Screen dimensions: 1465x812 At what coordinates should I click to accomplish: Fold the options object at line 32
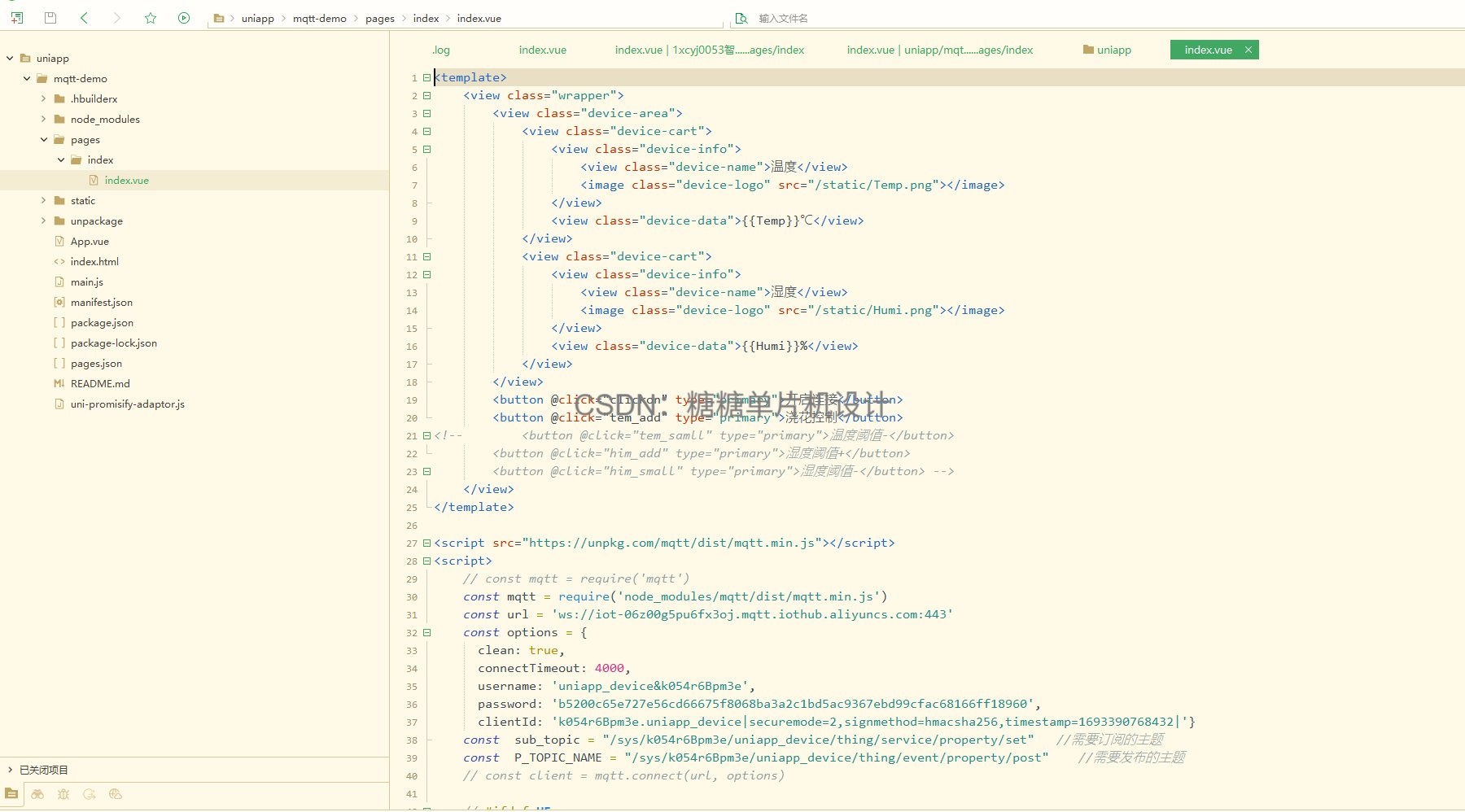click(x=426, y=633)
